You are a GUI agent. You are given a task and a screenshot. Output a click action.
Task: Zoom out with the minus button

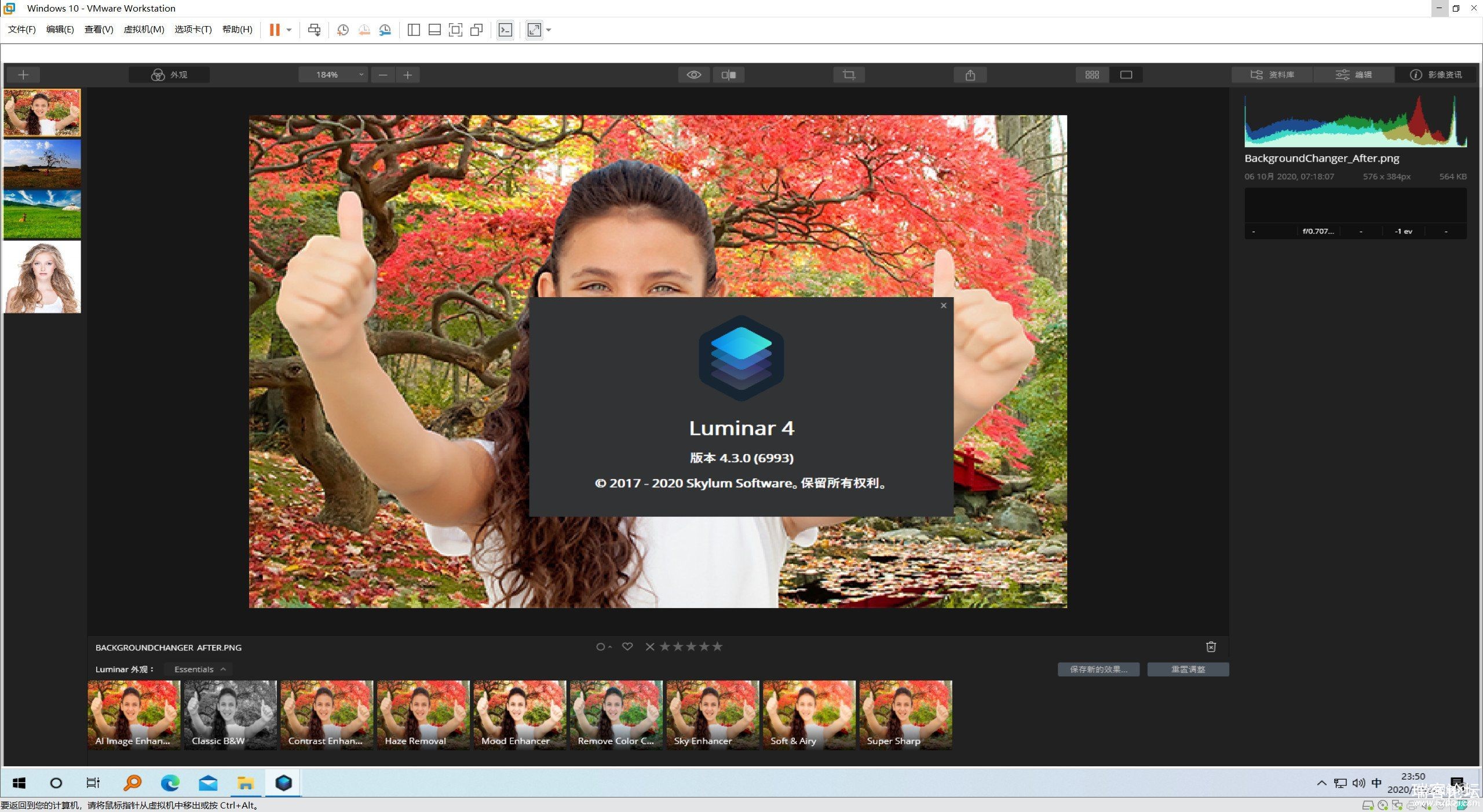383,75
